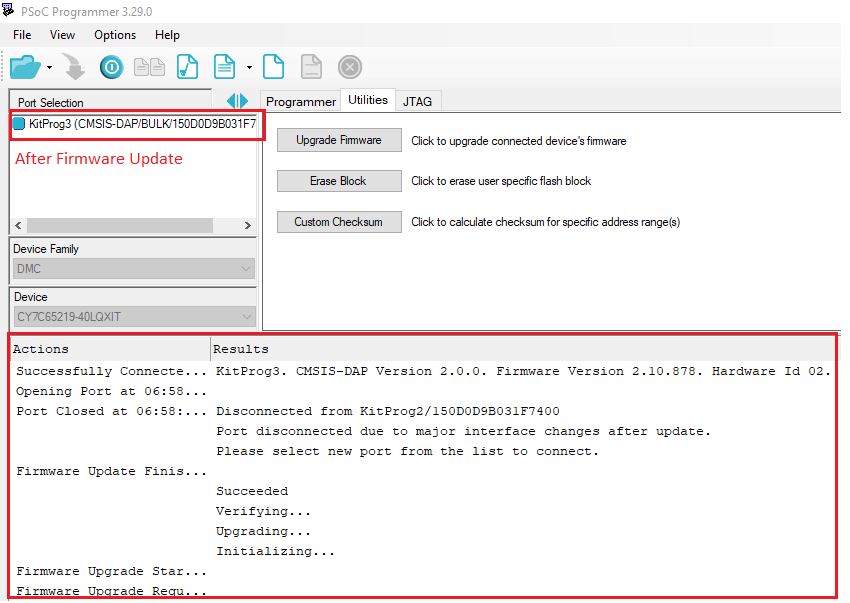Click the grey circled-X abort icon
Viewport: 850px width, 603px height.
[350, 67]
